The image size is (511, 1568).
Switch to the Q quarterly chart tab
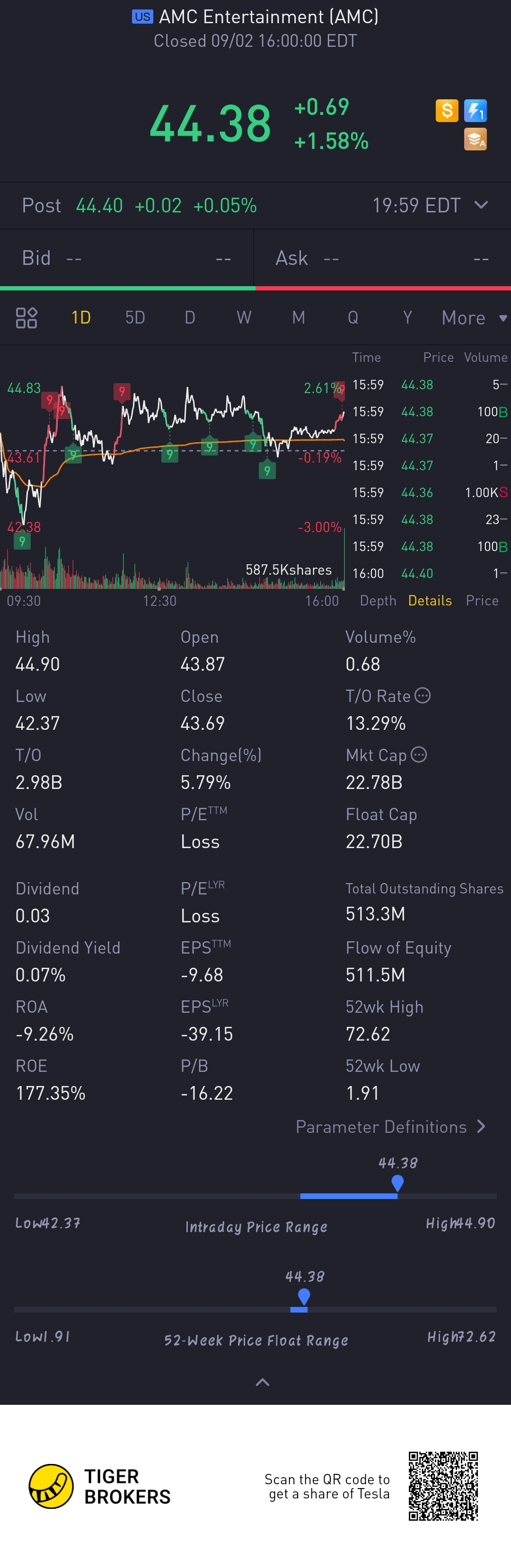[x=352, y=318]
